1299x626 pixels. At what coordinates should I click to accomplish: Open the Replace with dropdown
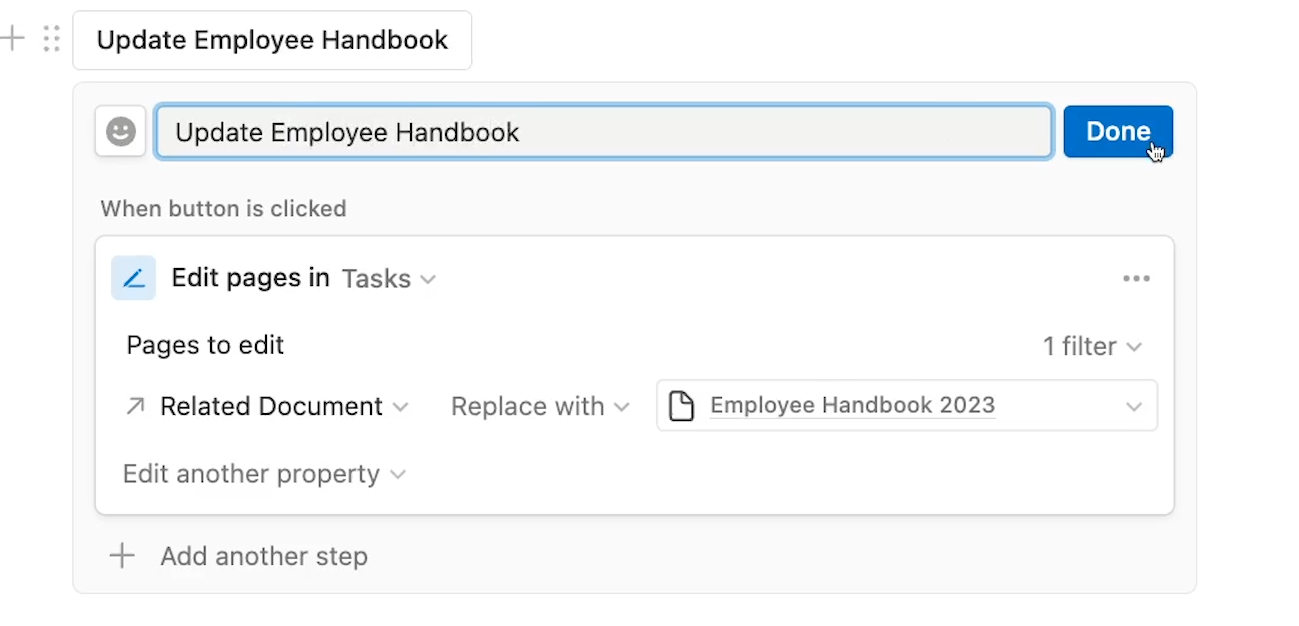pos(540,407)
